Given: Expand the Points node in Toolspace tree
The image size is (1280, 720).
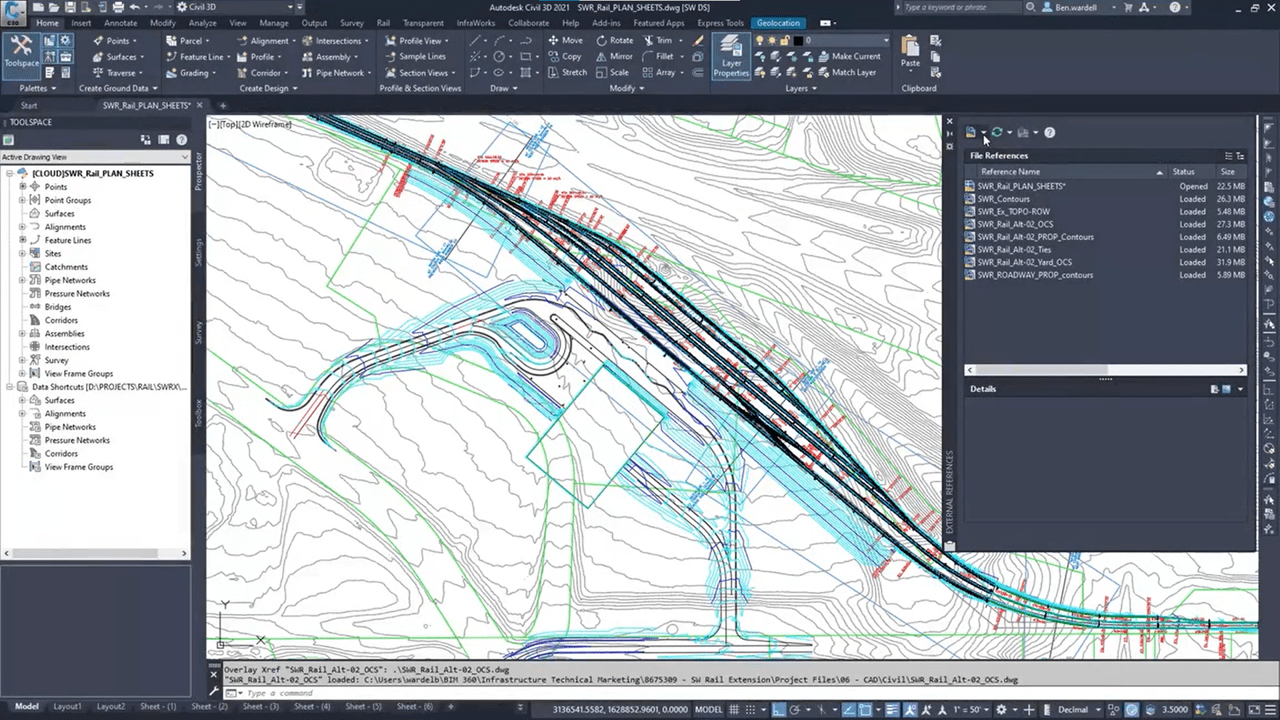Looking at the screenshot, I should 22,187.
